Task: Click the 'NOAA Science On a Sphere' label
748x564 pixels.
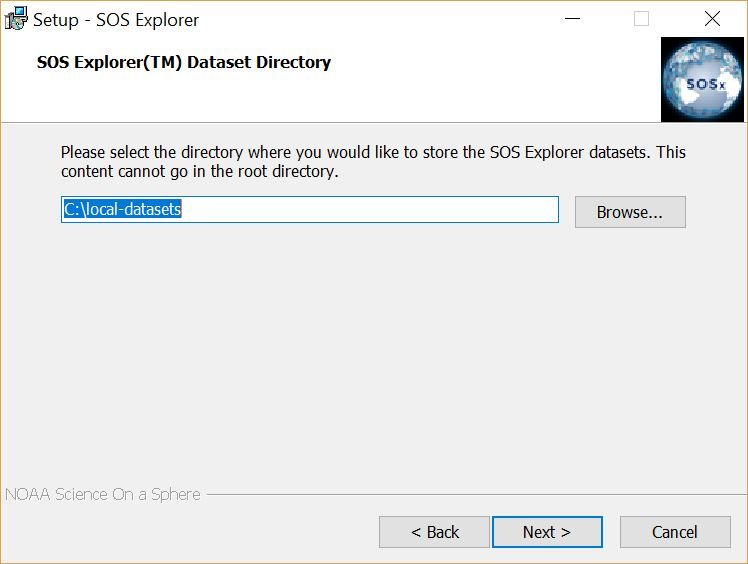Action: [103, 494]
